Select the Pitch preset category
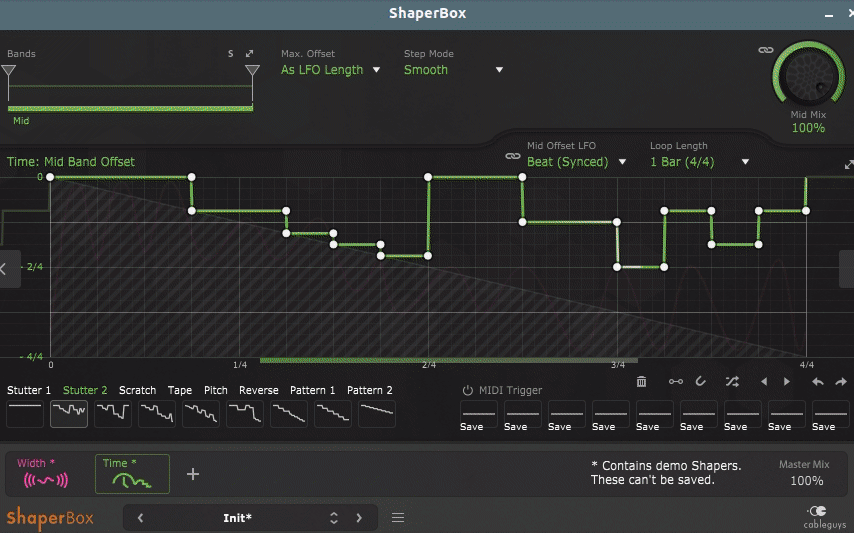This screenshot has width=854, height=533. point(216,390)
